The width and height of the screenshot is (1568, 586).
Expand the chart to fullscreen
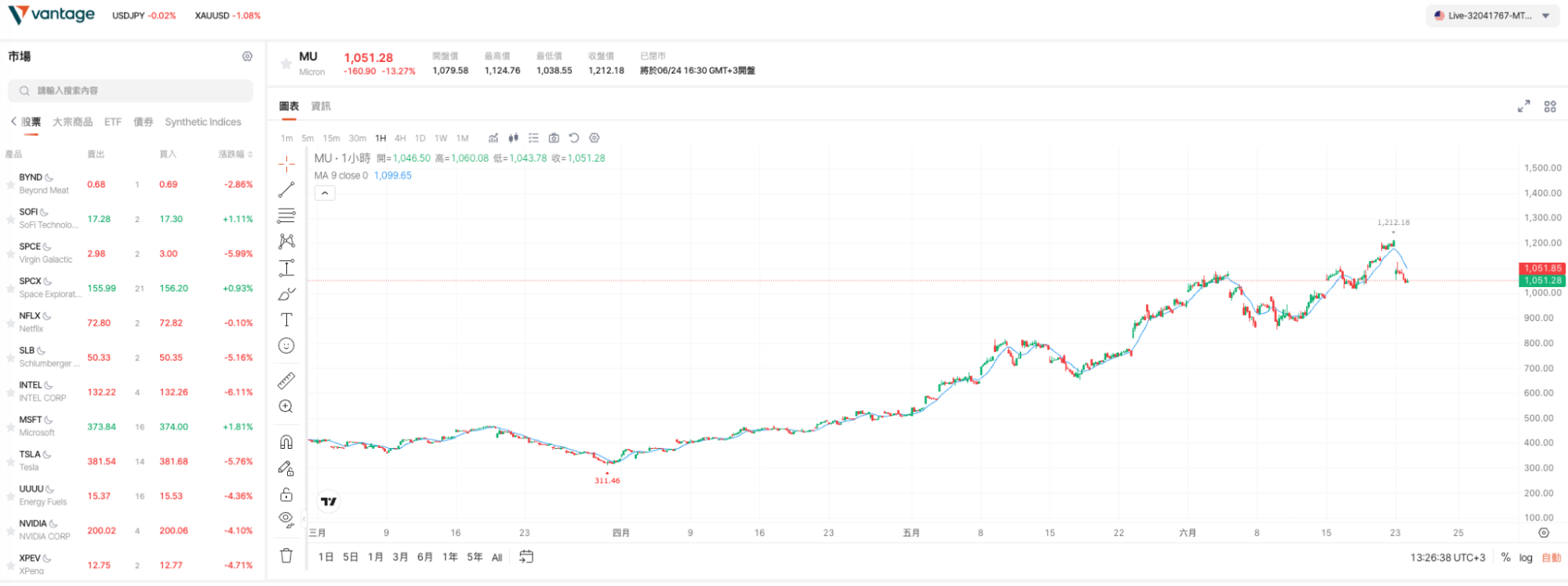coord(1523,106)
